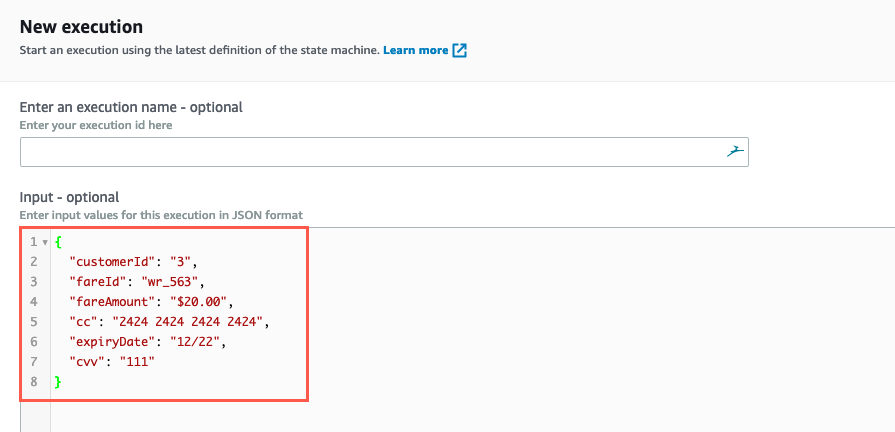Open the Learn more link
Image resolution: width=895 pixels, height=432 pixels.
coord(416,50)
